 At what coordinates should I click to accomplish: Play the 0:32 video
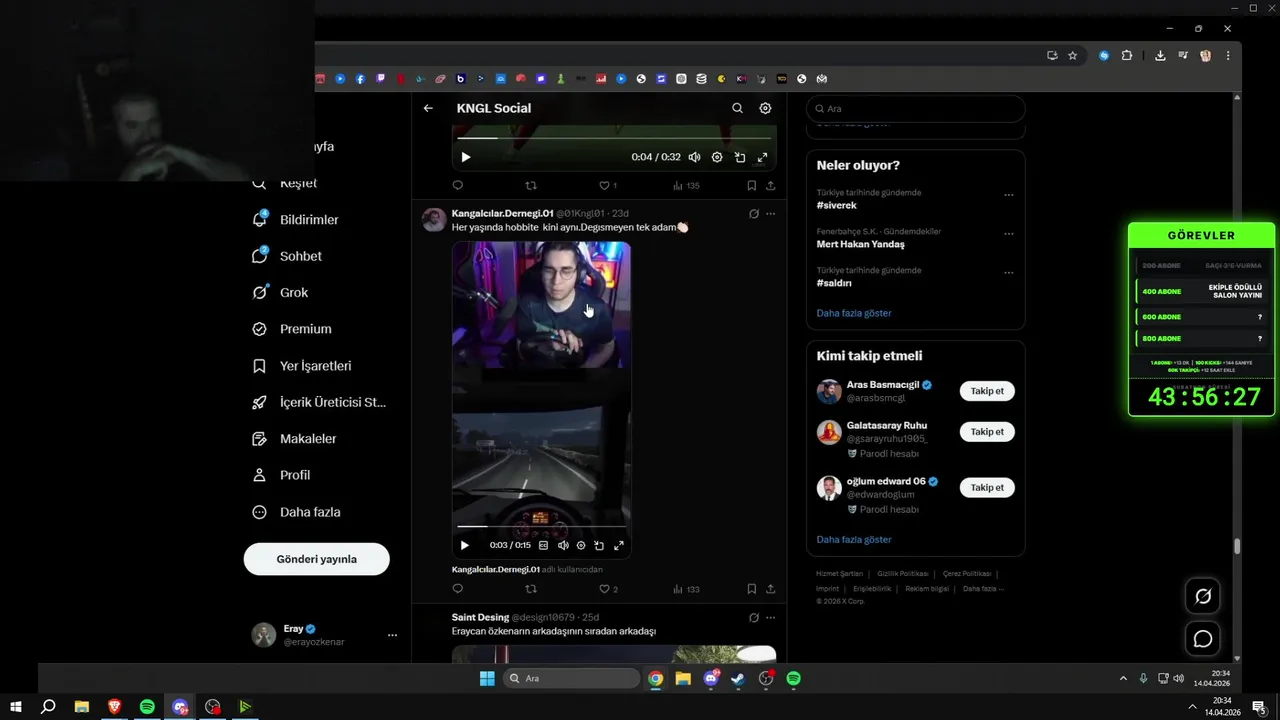click(466, 157)
